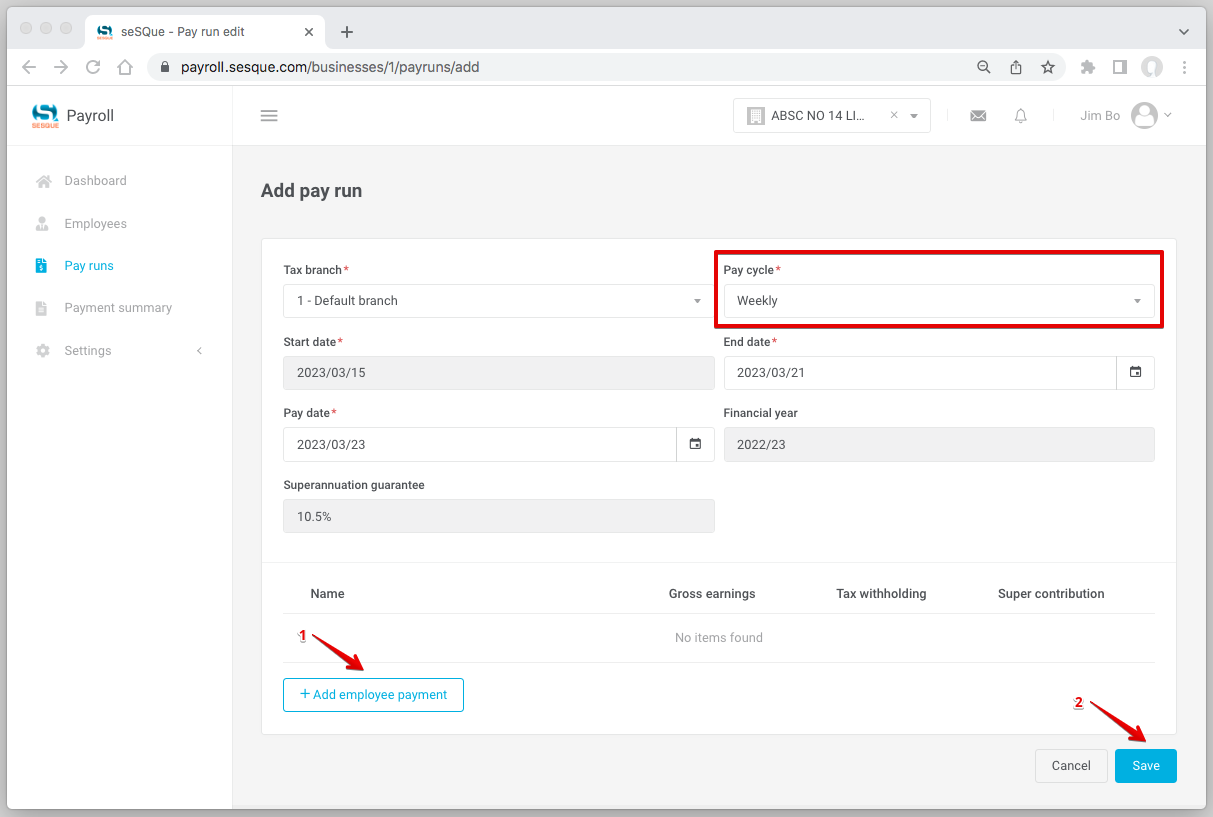The width and height of the screenshot is (1213, 817).
Task: Open the Pay date calendar picker icon
Action: [695, 444]
